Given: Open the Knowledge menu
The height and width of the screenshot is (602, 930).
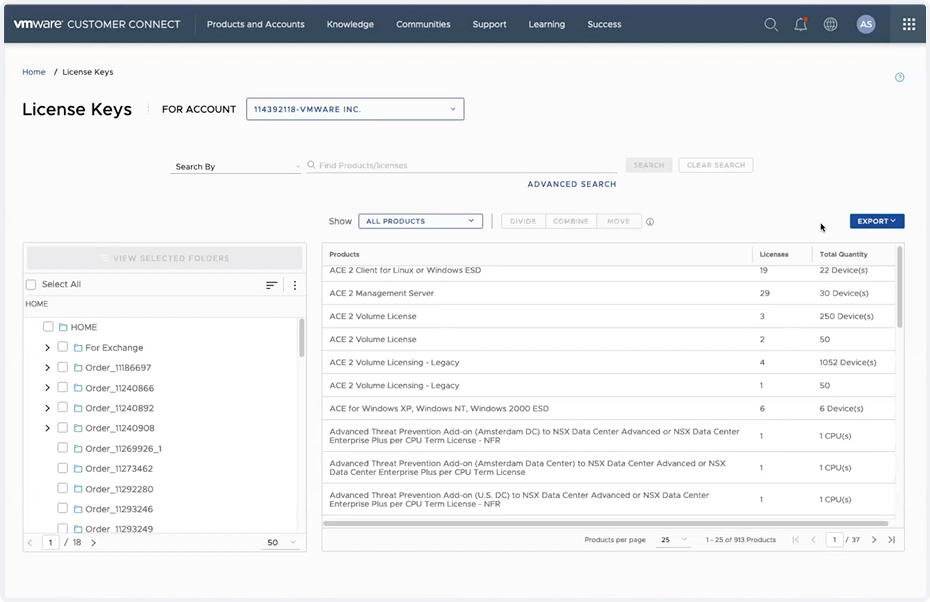Looking at the screenshot, I should (350, 24).
